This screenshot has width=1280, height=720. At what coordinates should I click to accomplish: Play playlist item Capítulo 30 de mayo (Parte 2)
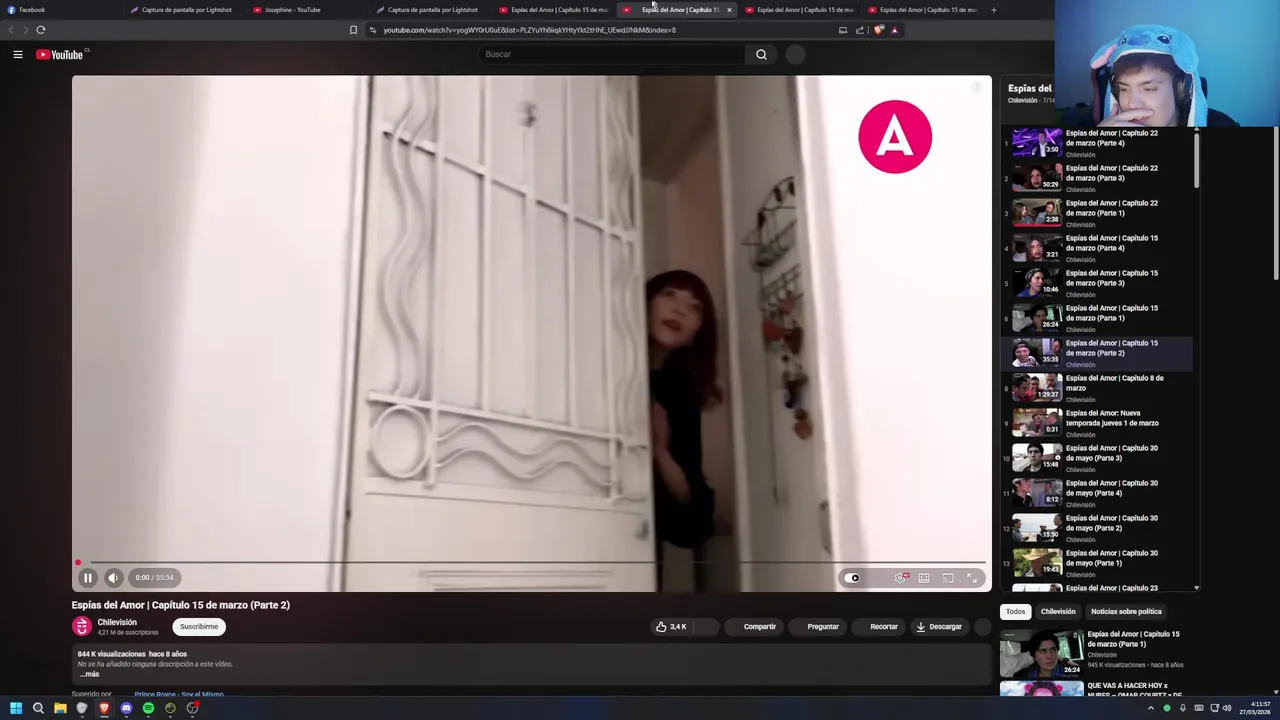[1097, 528]
